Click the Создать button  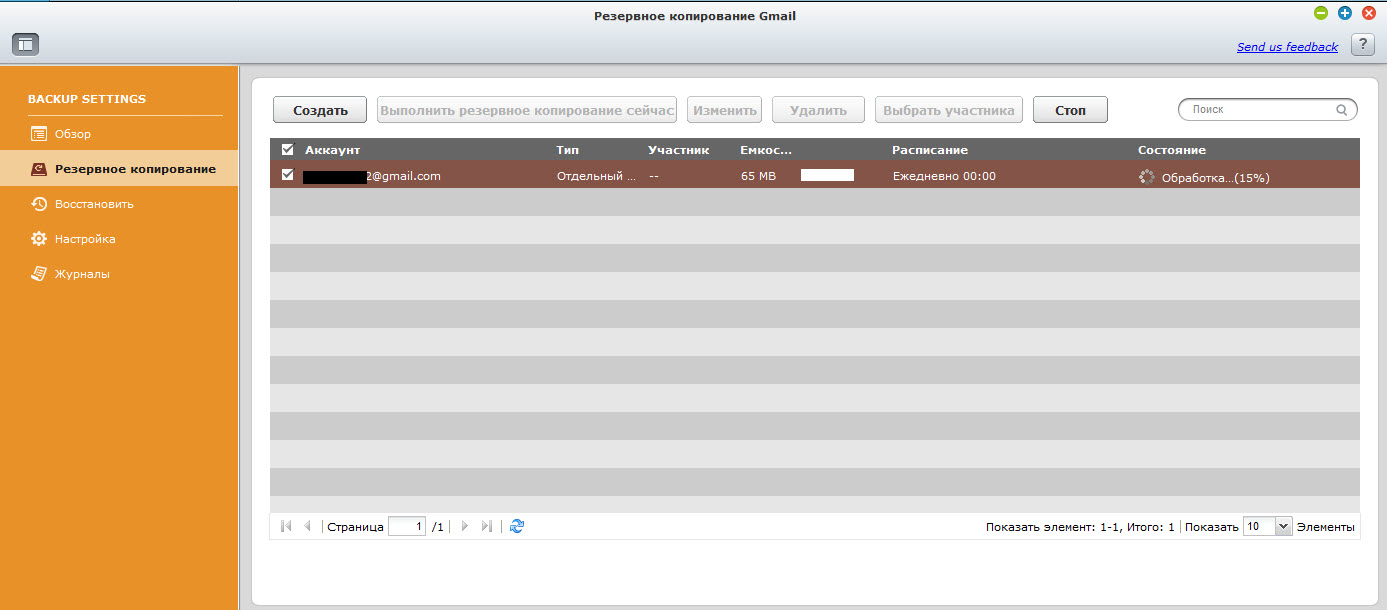coord(320,110)
